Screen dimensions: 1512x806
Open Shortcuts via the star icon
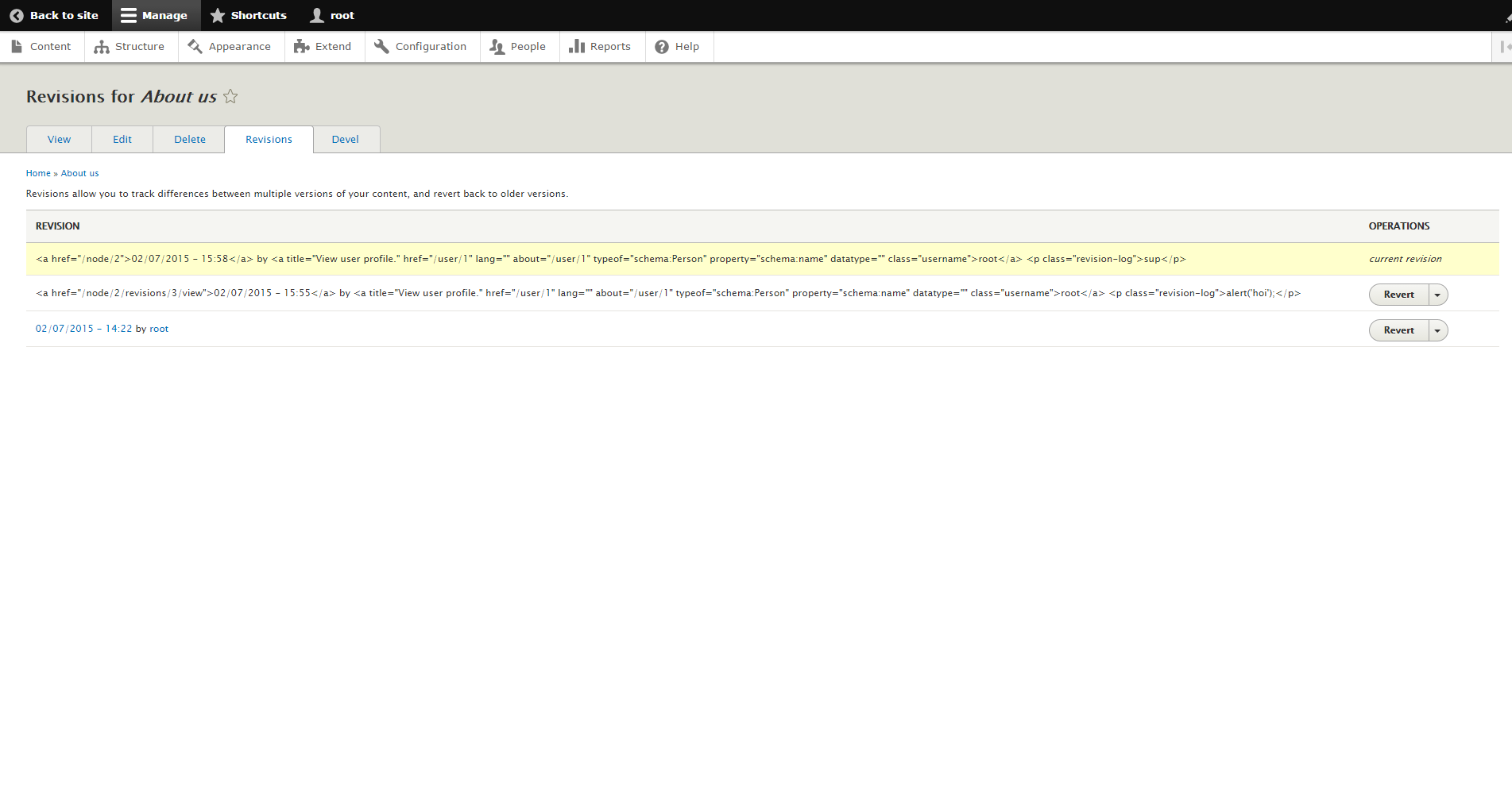click(x=217, y=15)
